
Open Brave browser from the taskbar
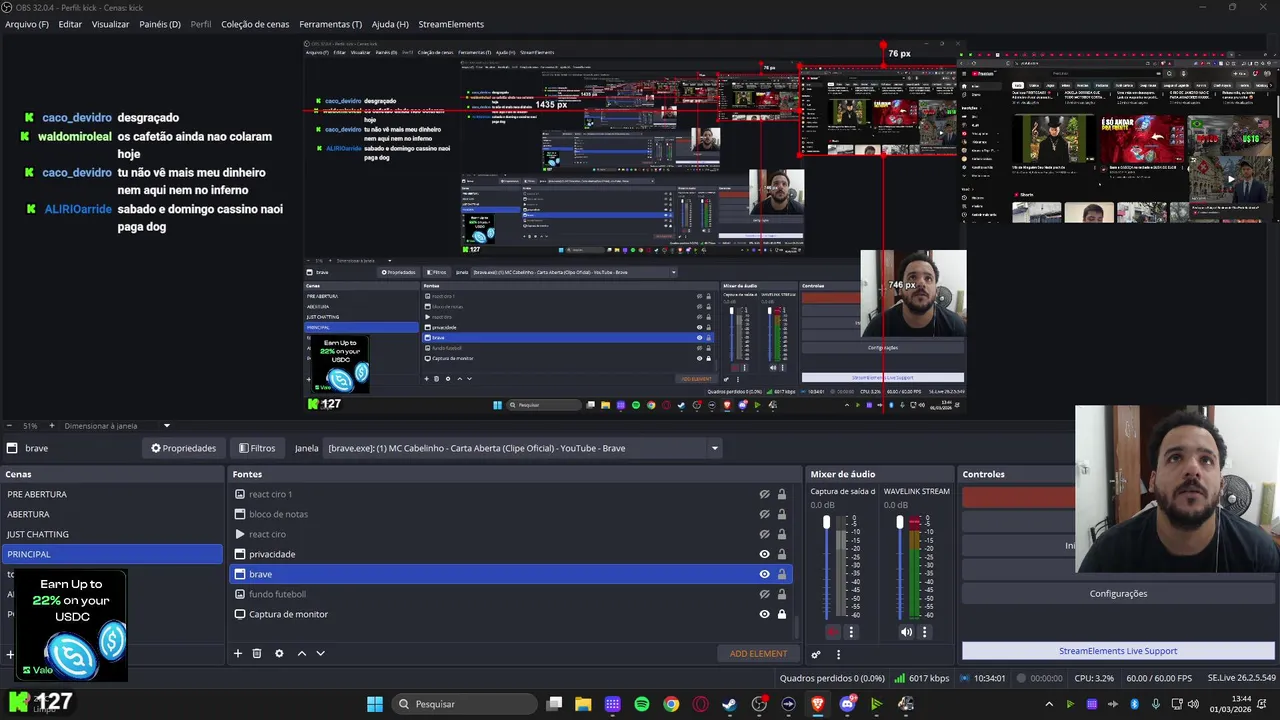tap(817, 704)
